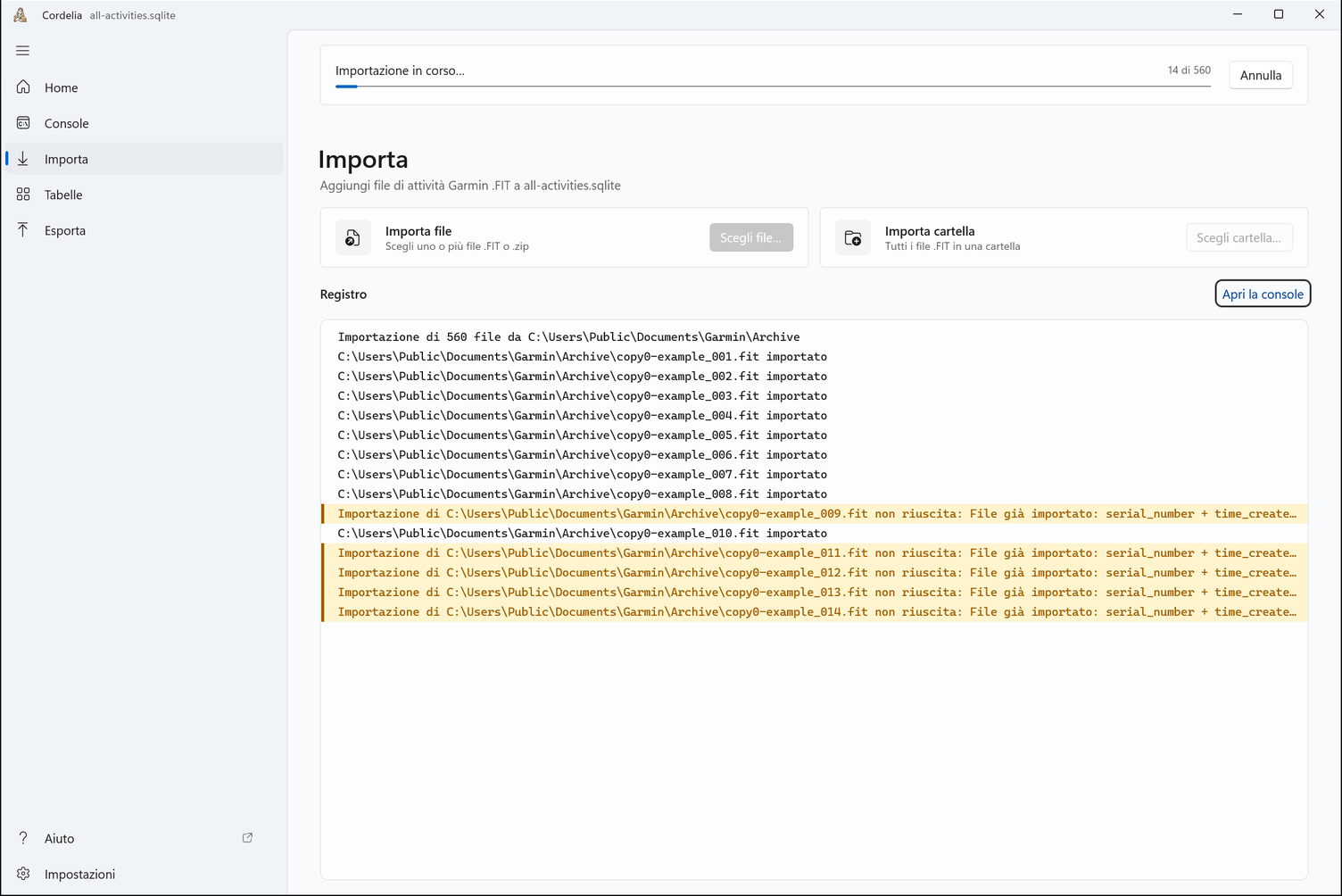Go to the Home page
The image size is (1342, 896).
(x=145, y=87)
